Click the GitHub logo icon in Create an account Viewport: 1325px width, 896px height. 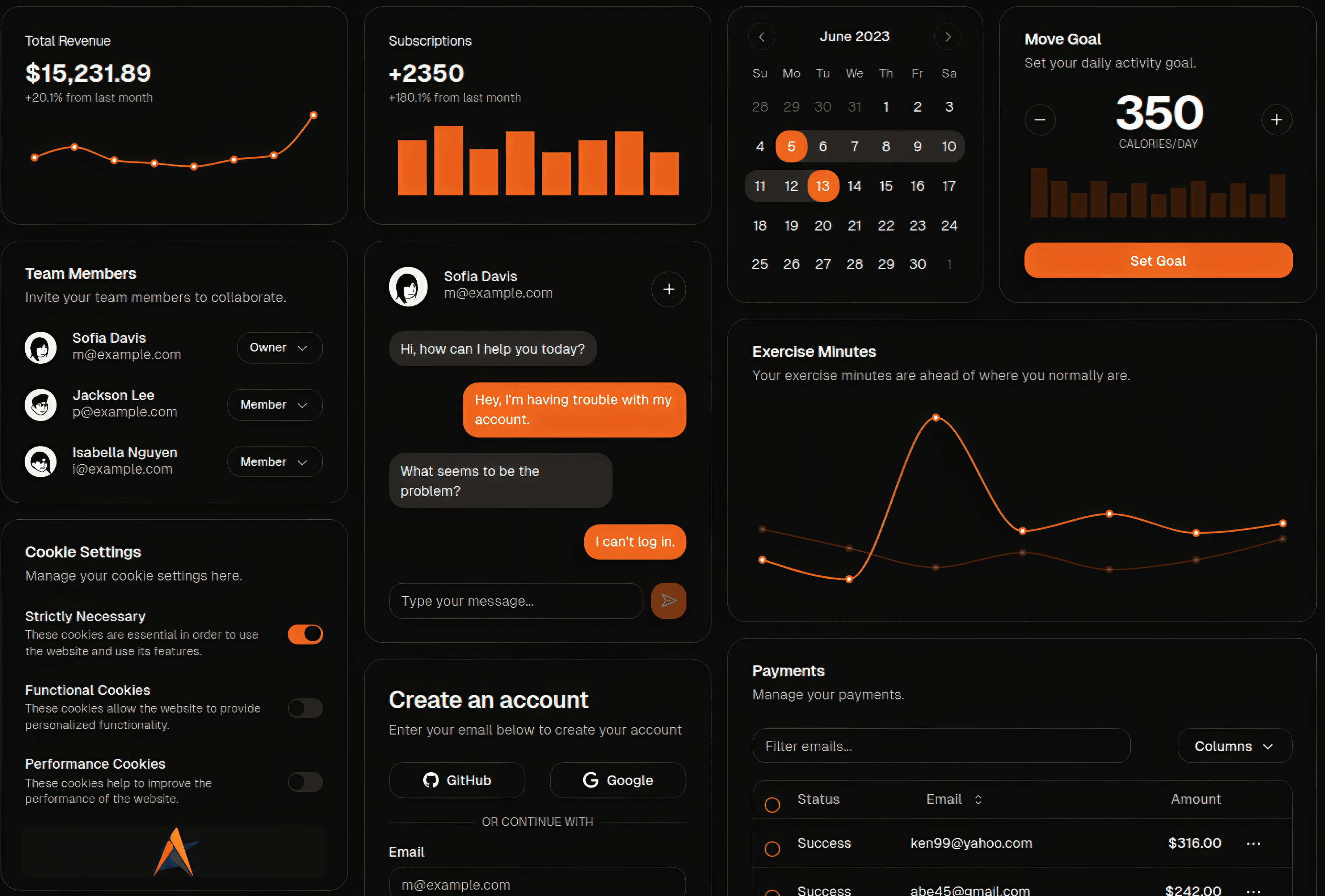(x=430, y=780)
